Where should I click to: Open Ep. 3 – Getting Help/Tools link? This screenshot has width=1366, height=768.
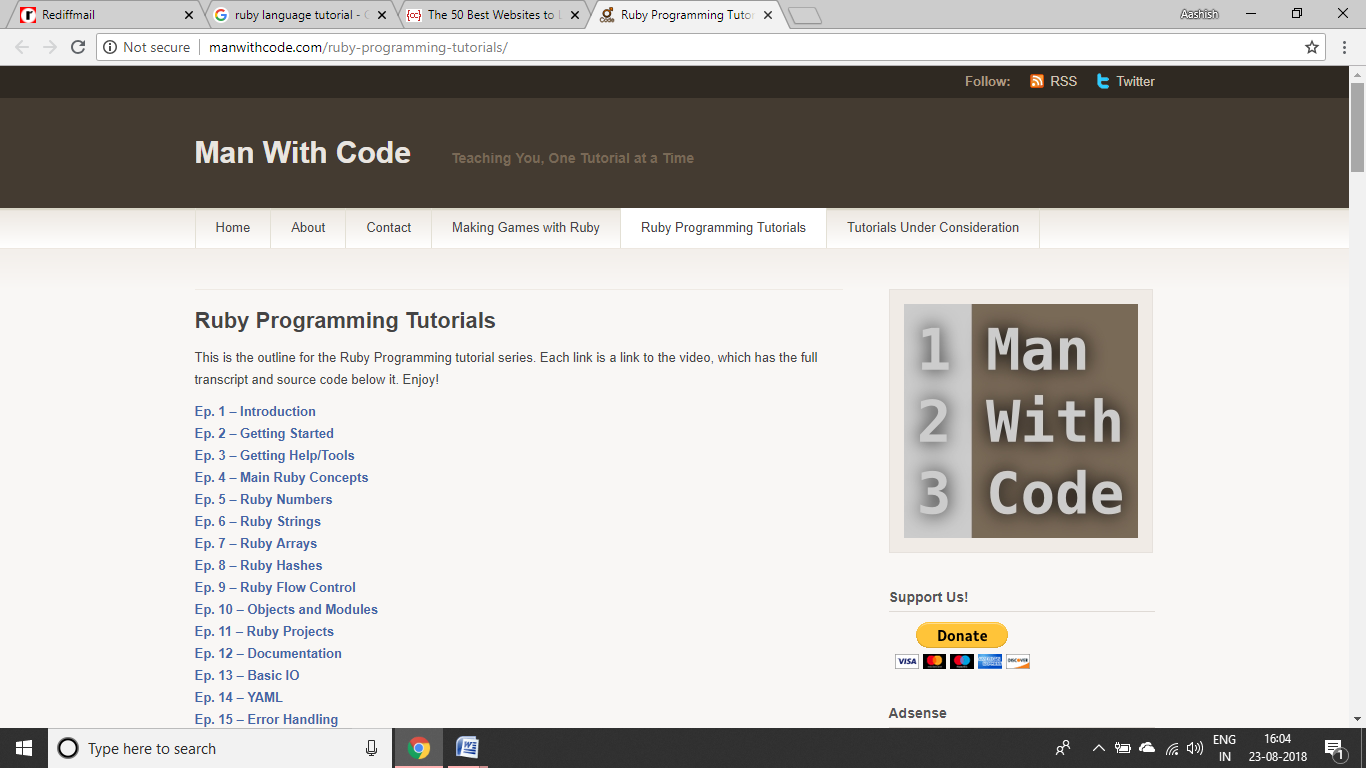point(275,455)
